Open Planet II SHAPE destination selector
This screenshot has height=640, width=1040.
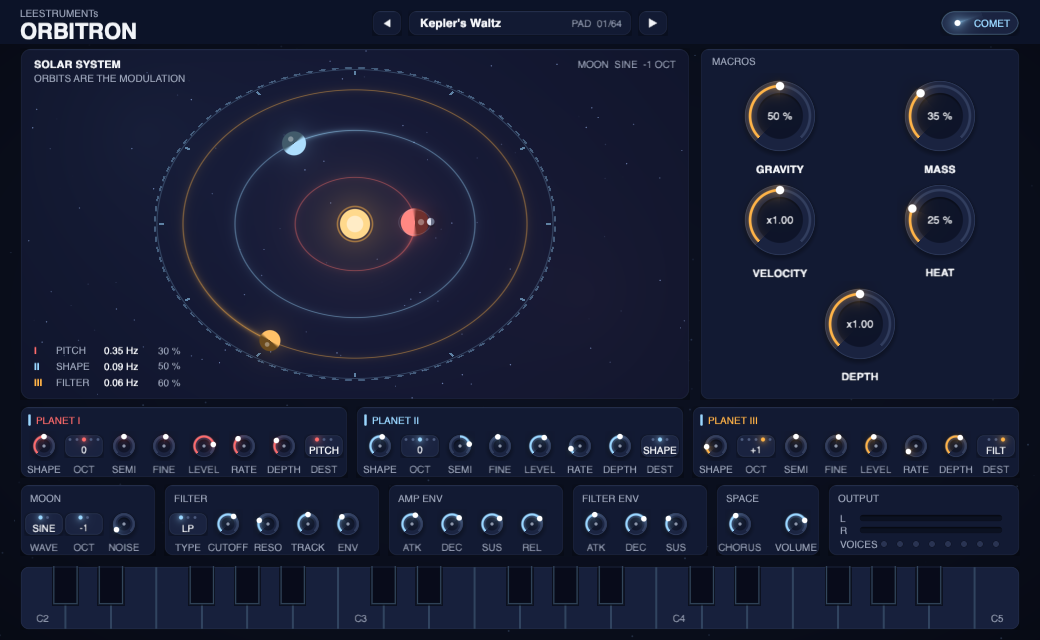659,446
